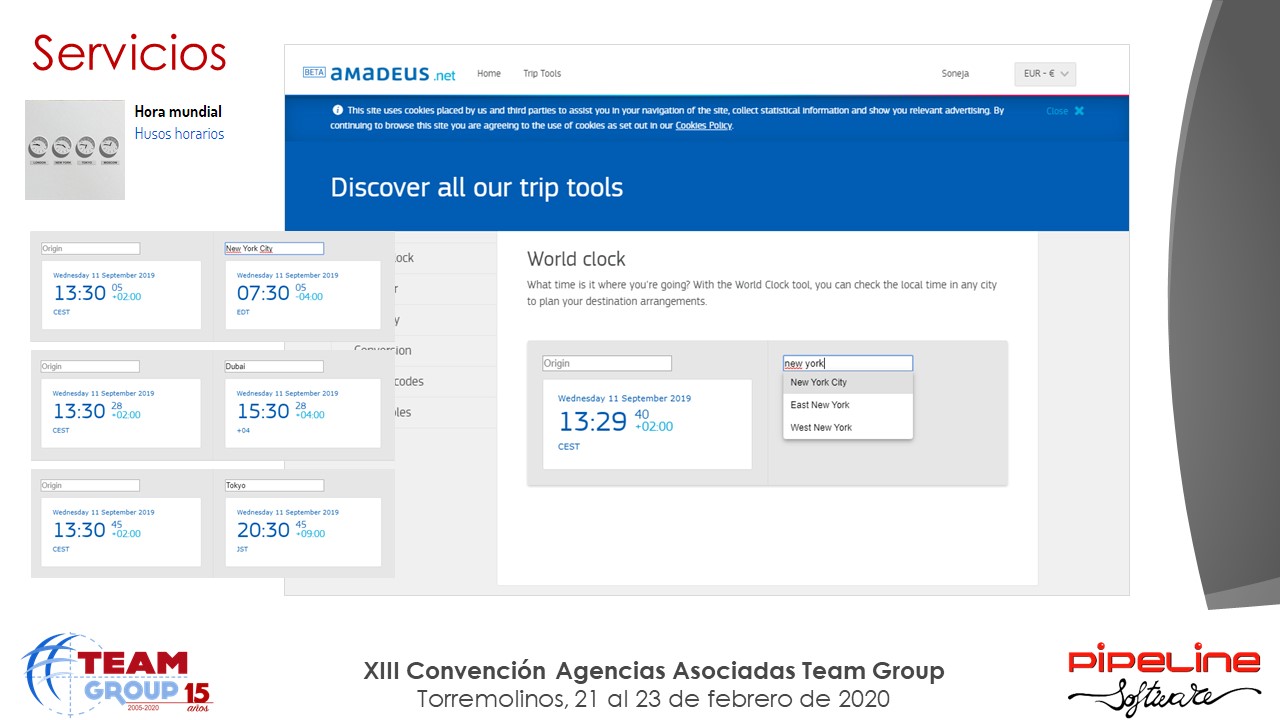This screenshot has width=1280, height=720.
Task: Select West New York suggestion
Action: pos(848,427)
